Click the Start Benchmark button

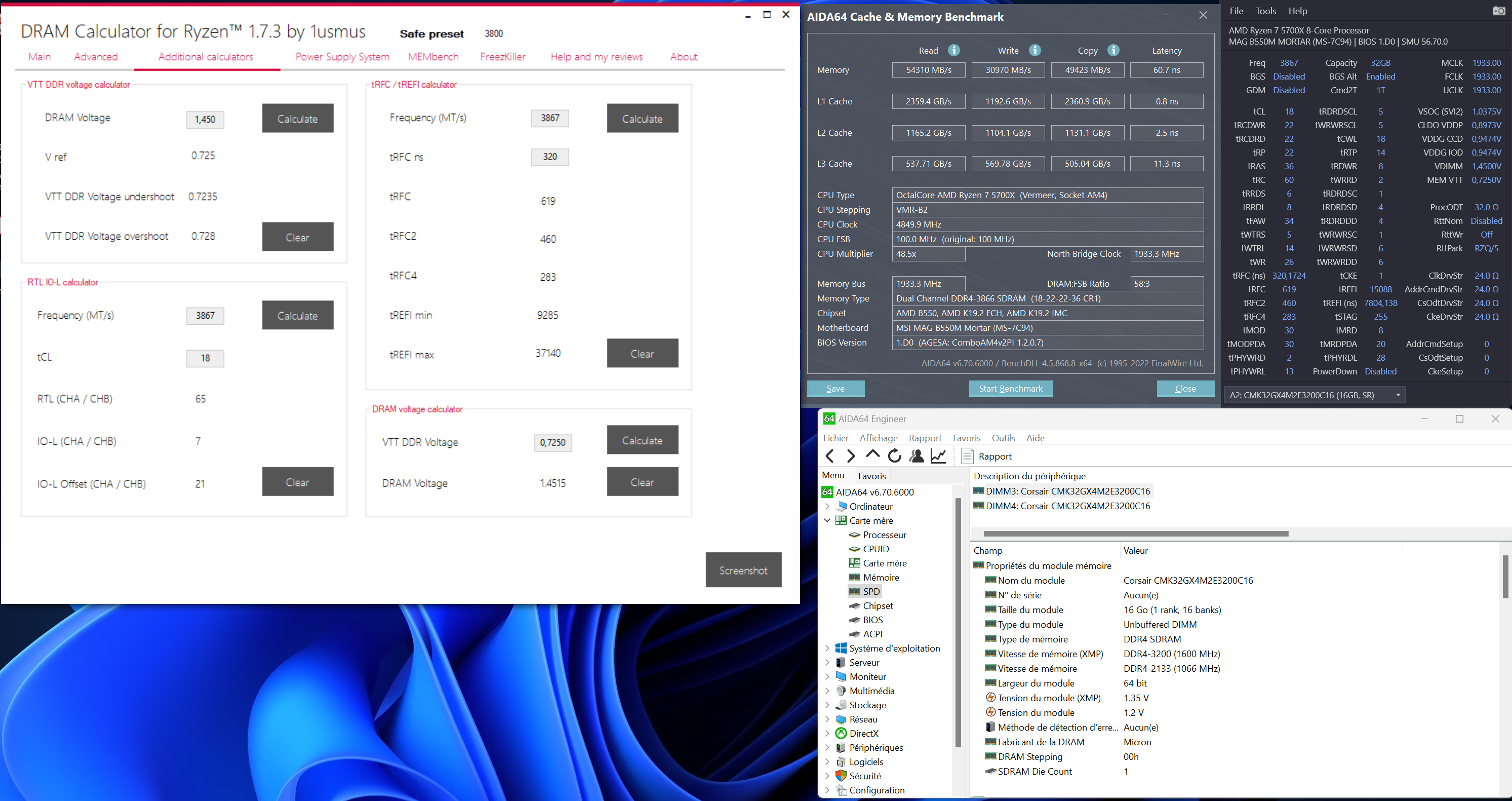pos(1010,389)
